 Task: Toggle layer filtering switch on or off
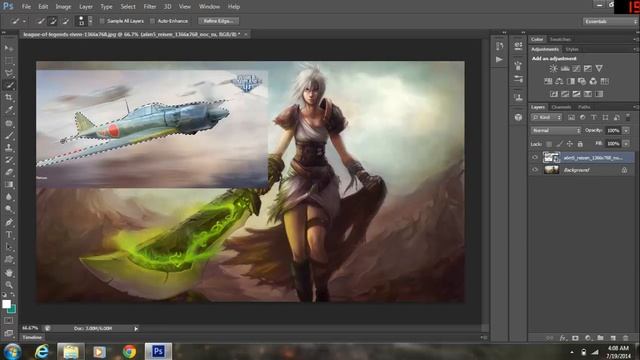[628, 118]
